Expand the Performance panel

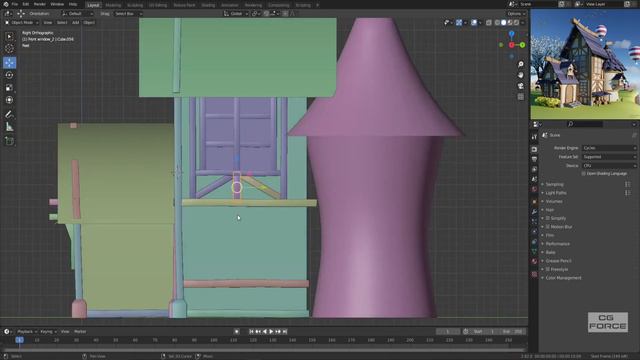click(557, 244)
